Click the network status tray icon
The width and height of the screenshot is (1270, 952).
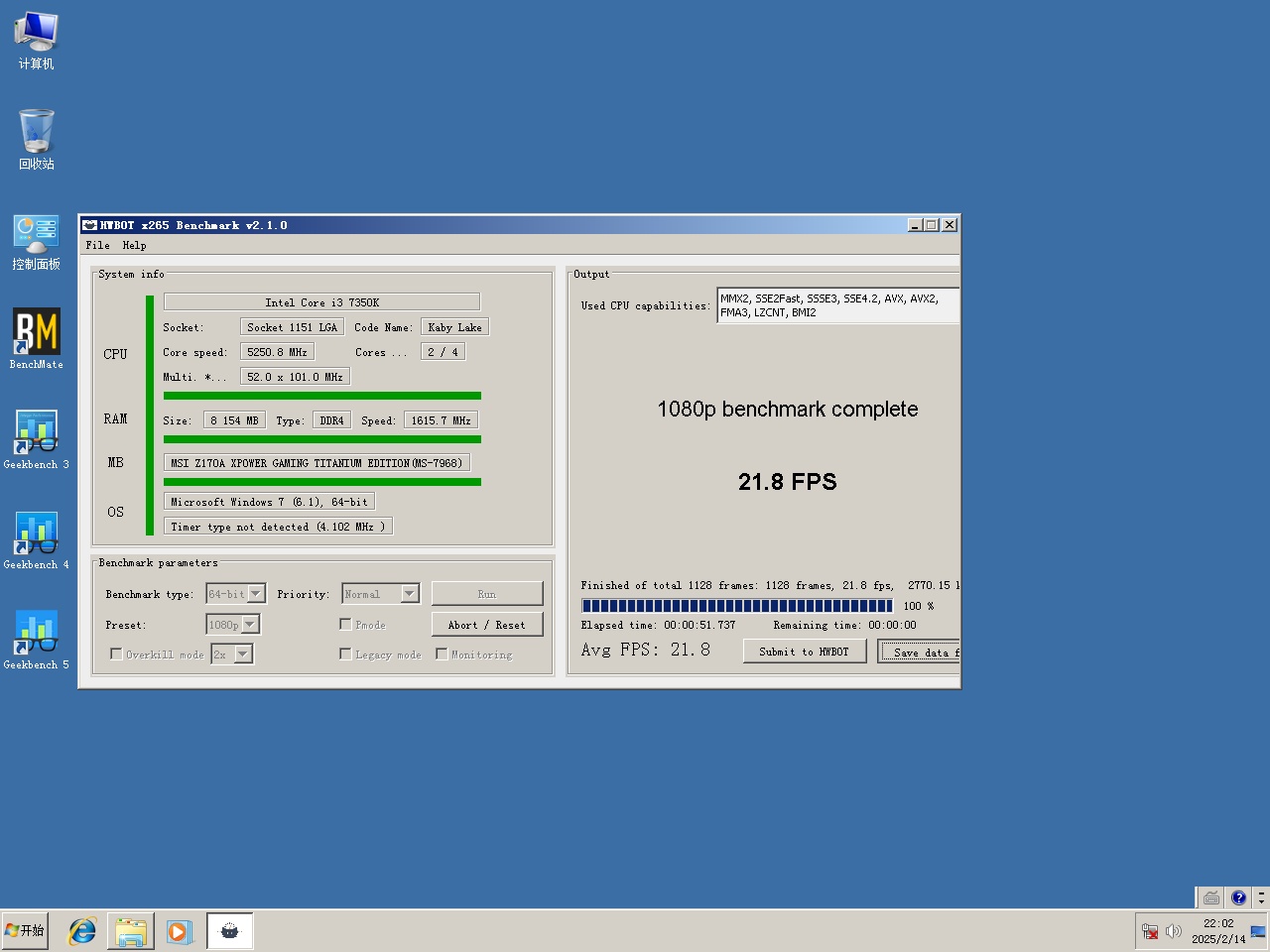[1150, 931]
